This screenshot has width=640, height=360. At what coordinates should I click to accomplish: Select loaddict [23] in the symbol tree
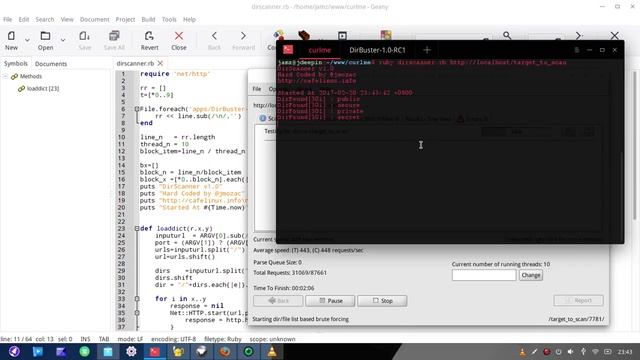pyautogui.click(x=43, y=89)
